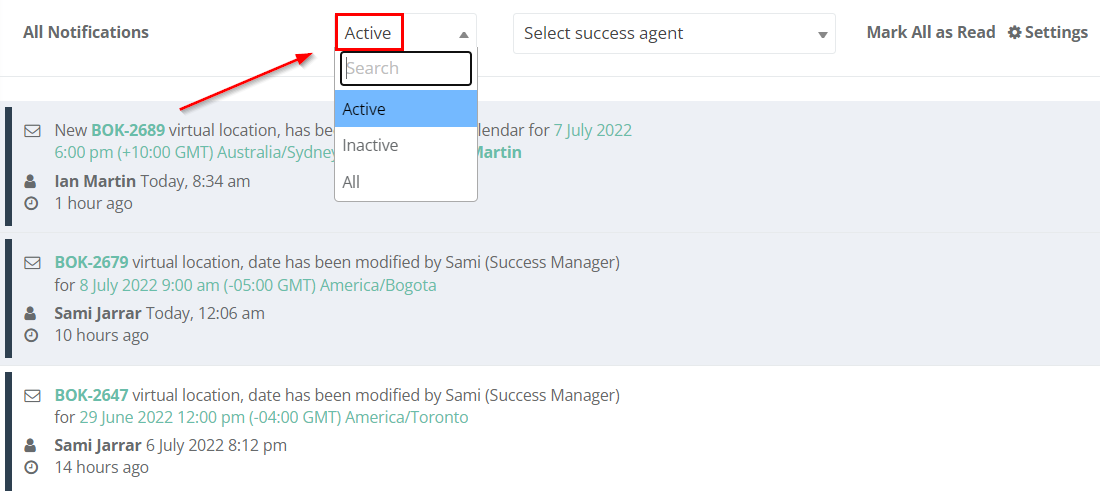The width and height of the screenshot is (1100, 496).
Task: Choose Inactive from the status list
Action: 406,145
